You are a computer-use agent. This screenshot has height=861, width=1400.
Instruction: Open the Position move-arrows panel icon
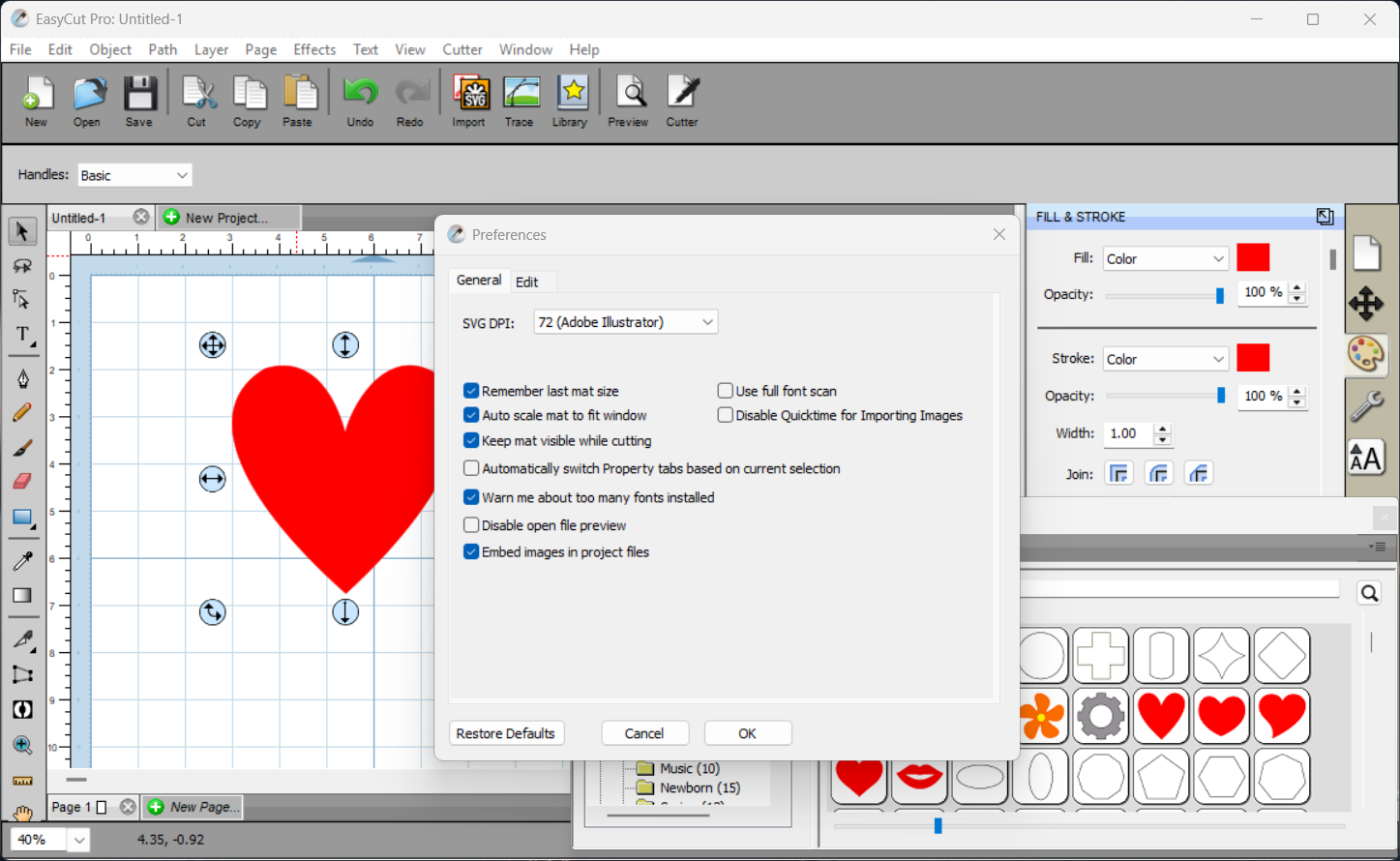click(x=1366, y=304)
